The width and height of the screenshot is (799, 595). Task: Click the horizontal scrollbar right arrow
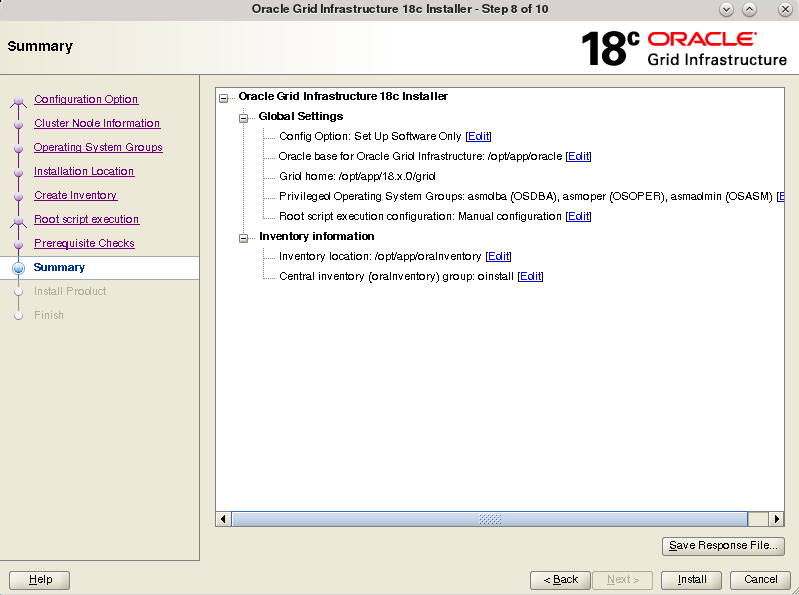(x=776, y=519)
